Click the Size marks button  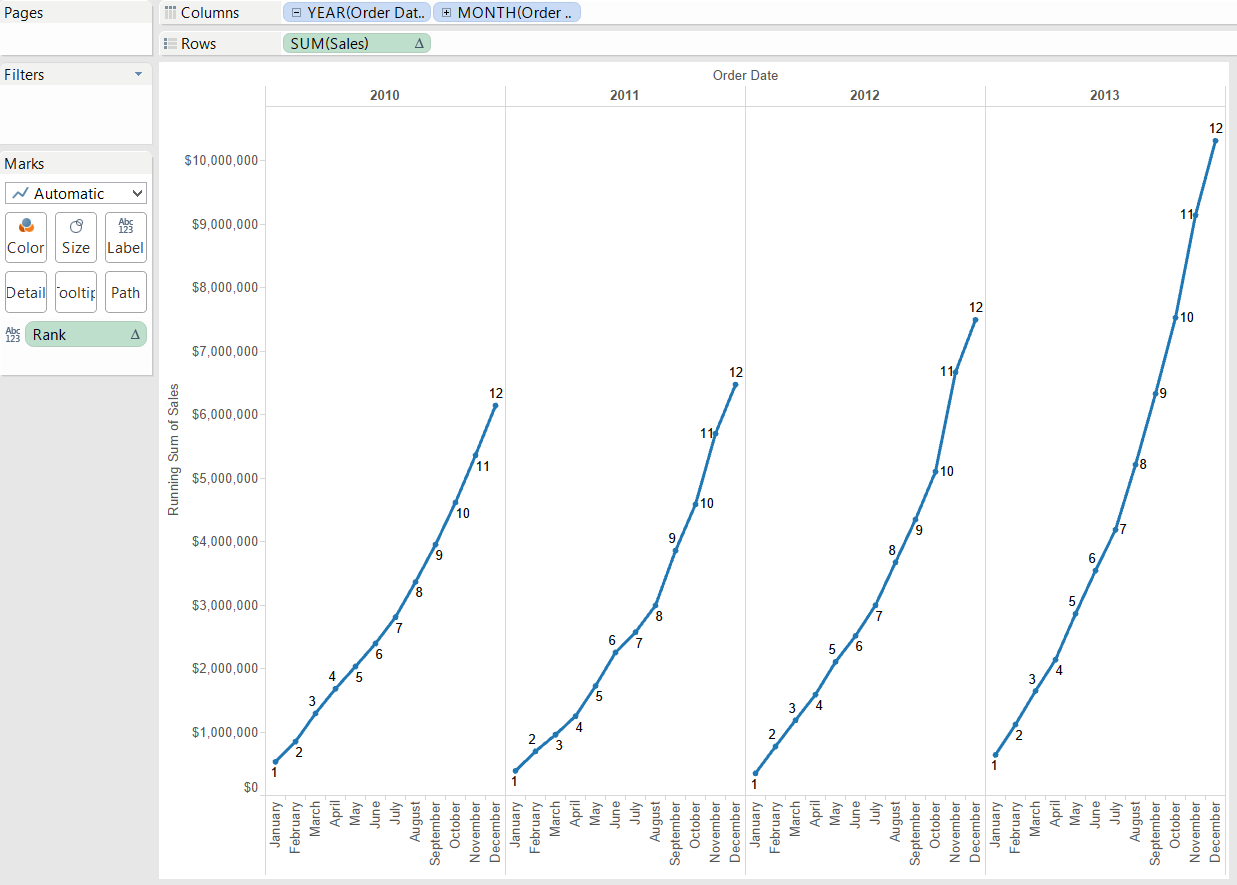(x=76, y=238)
